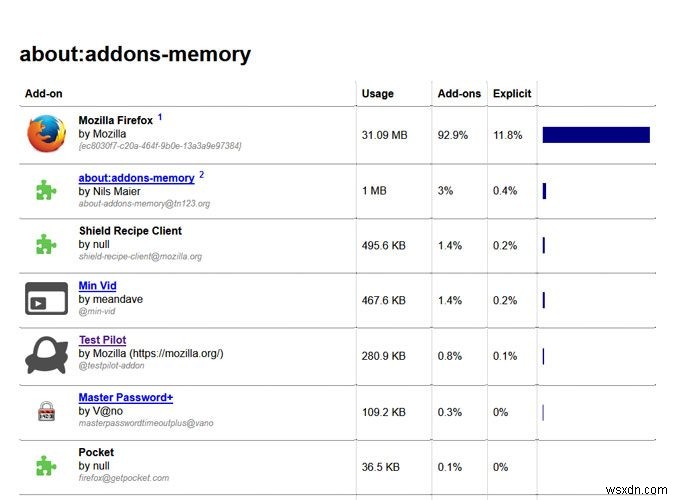
Task: Open the Master Password+ link
Action: click(x=125, y=397)
